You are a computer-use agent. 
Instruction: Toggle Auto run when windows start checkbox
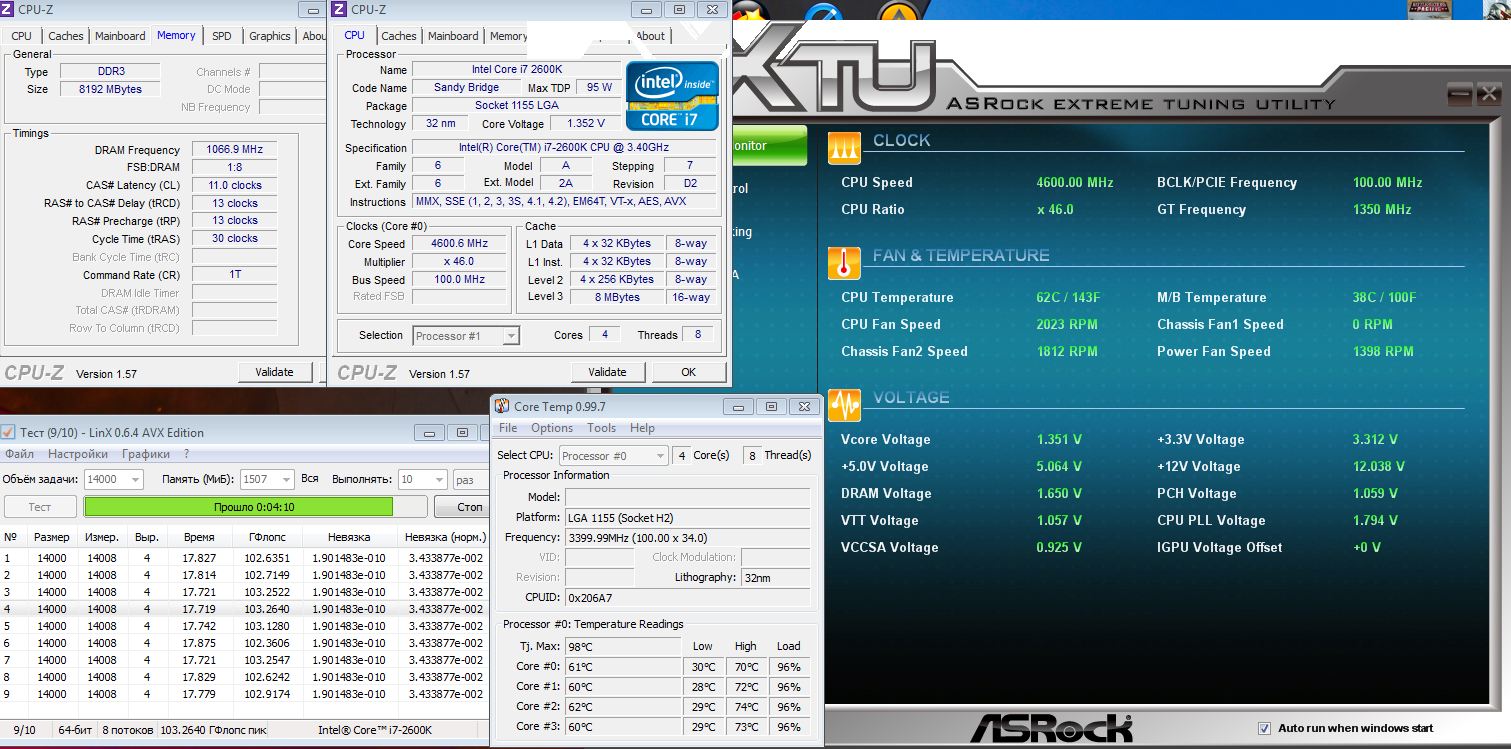coord(1264,728)
